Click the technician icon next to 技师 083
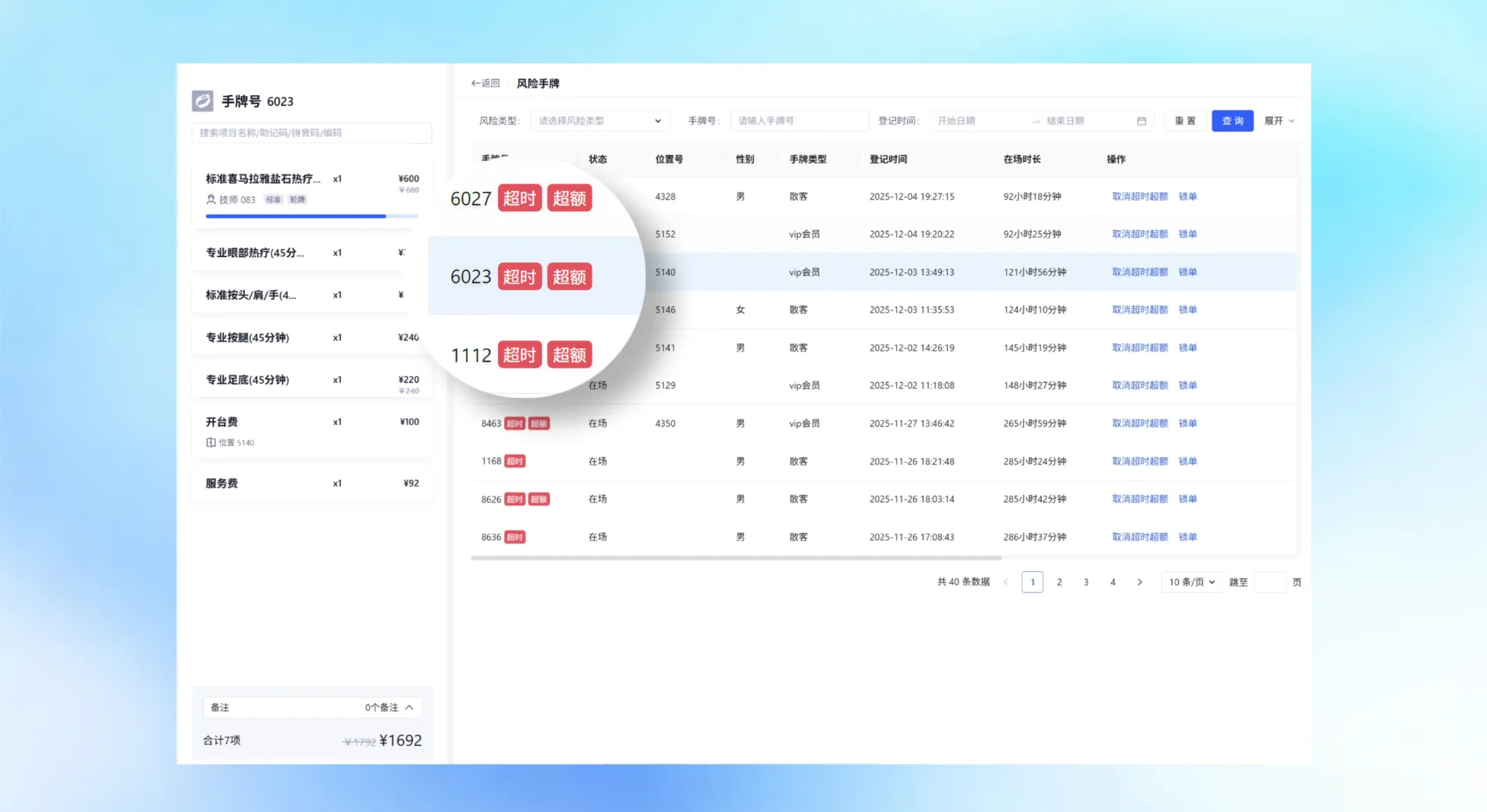Viewport: 1487px width, 812px height. click(x=211, y=200)
